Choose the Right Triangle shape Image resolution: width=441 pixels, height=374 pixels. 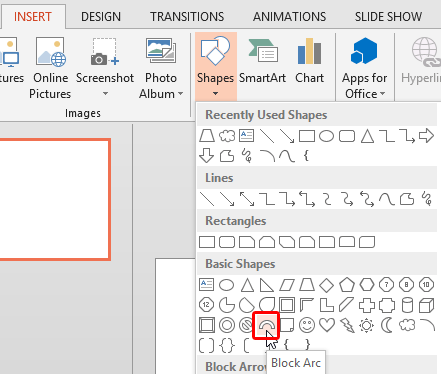267,285
